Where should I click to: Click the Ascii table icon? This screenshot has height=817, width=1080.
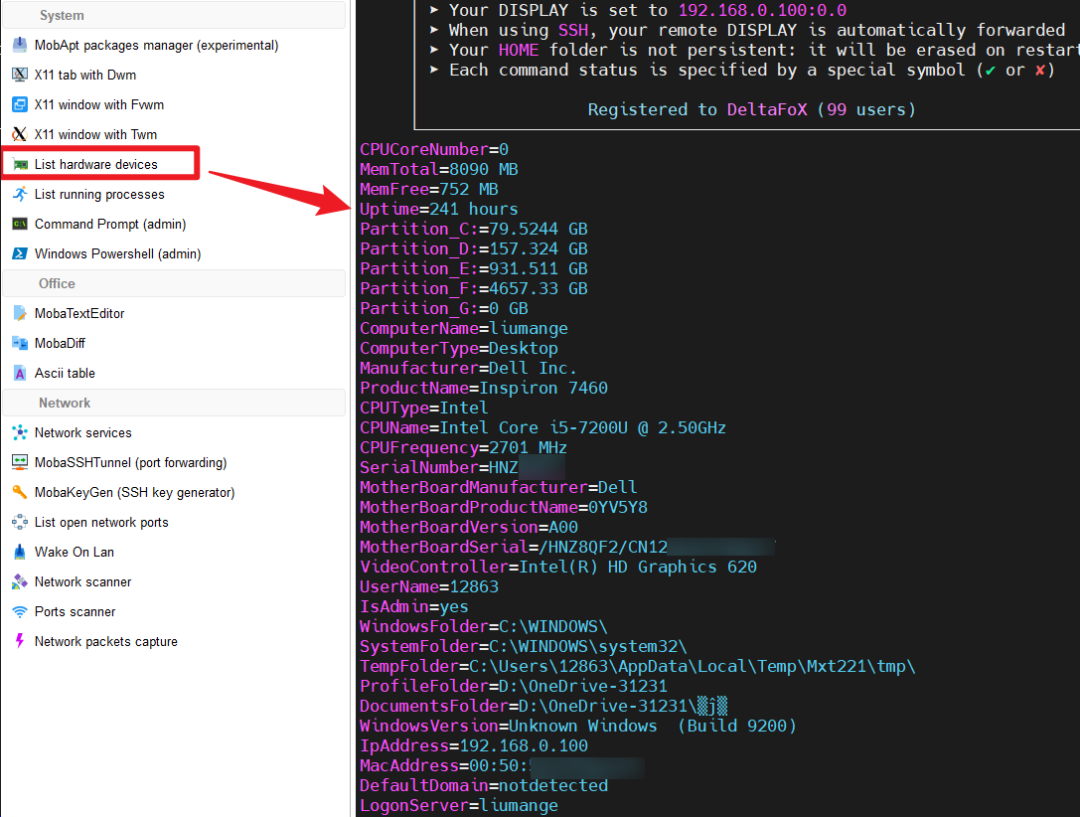[x=20, y=373]
